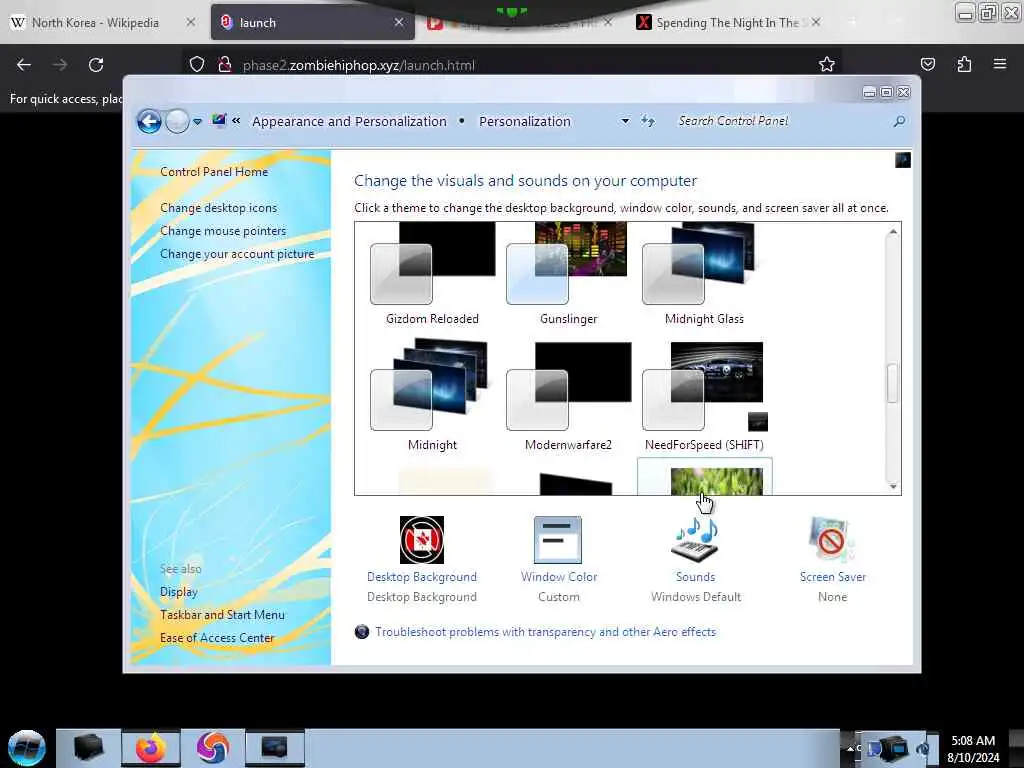Click the browser back arrow

(24, 65)
